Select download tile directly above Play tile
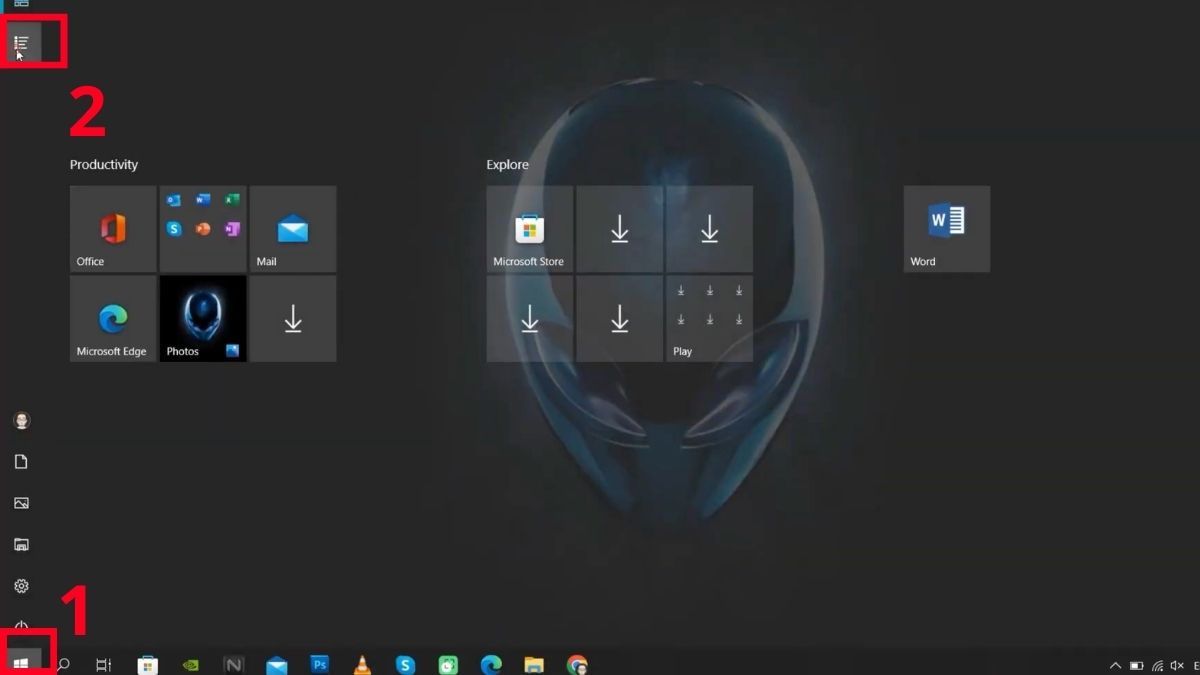Image resolution: width=1200 pixels, height=675 pixels. click(x=710, y=229)
